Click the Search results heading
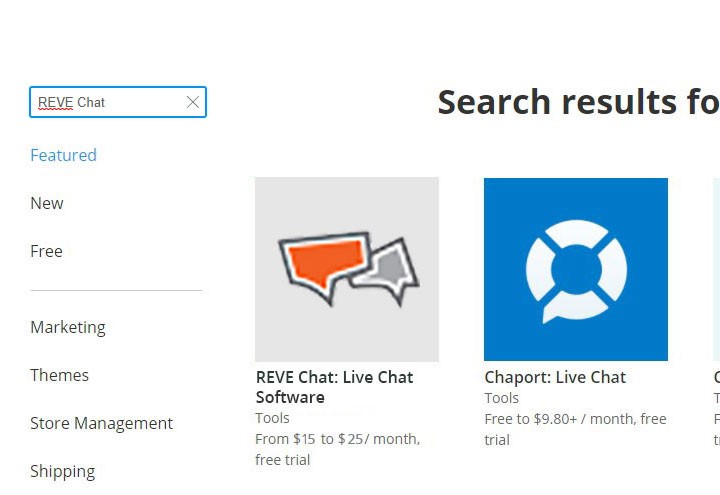The height and width of the screenshot is (495, 720). coord(577,102)
